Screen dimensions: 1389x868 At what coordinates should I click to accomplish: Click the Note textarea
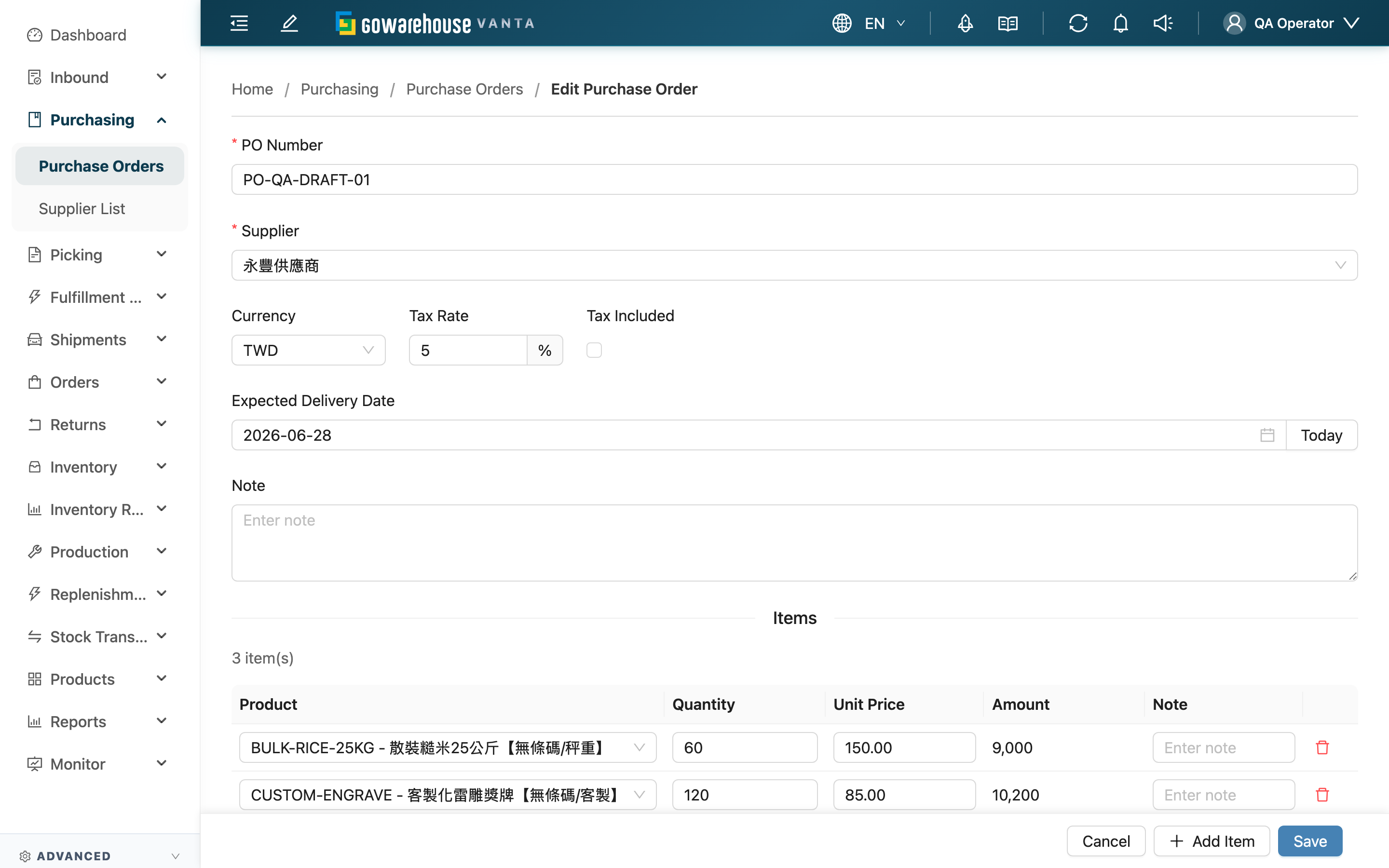click(794, 542)
